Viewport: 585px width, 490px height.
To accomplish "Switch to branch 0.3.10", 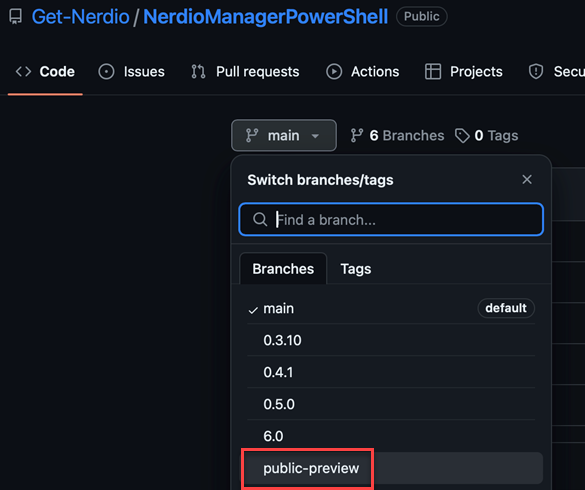I will (391, 340).
